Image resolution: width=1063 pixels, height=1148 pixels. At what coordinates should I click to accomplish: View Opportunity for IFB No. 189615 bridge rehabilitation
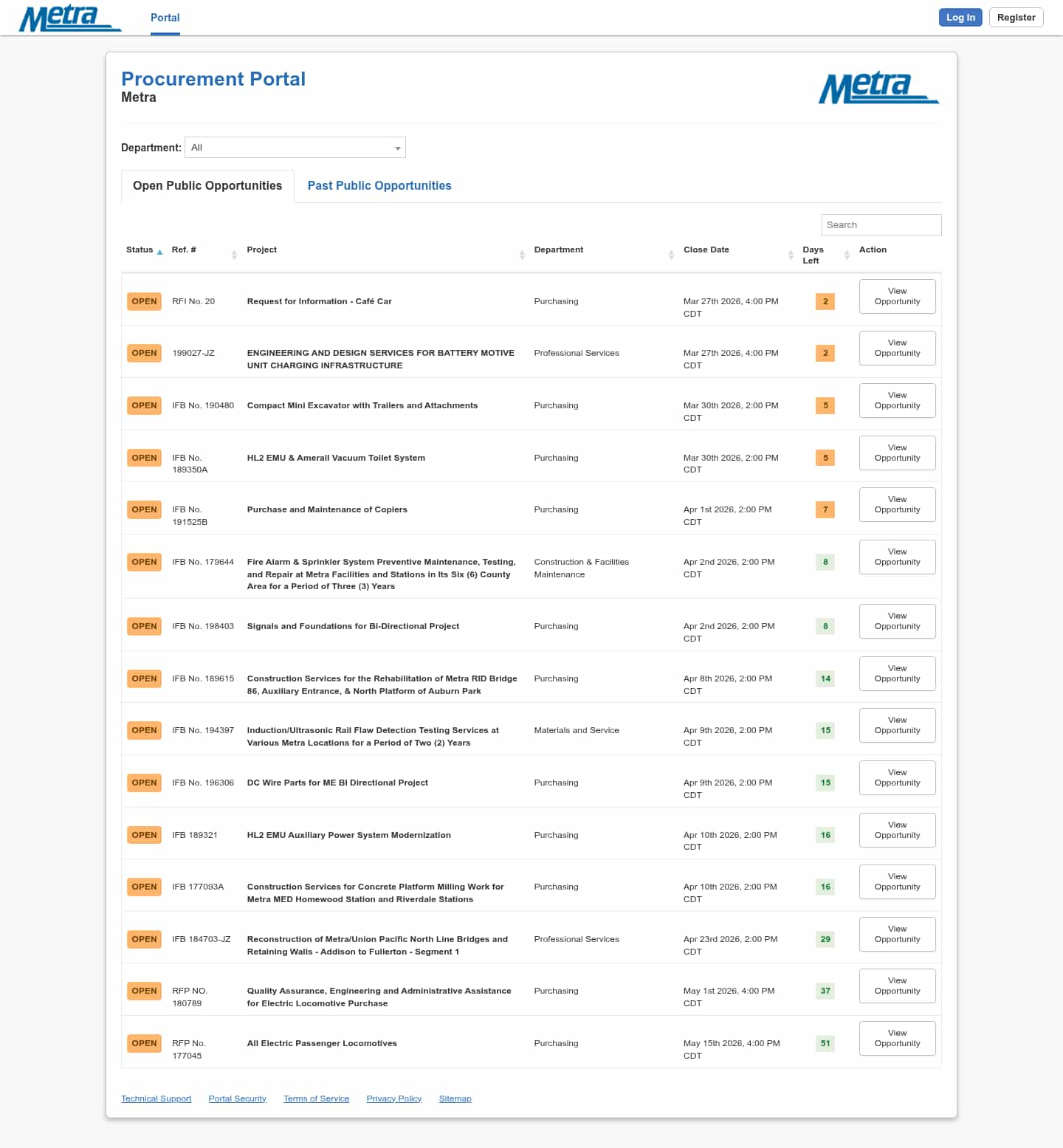pos(897,673)
